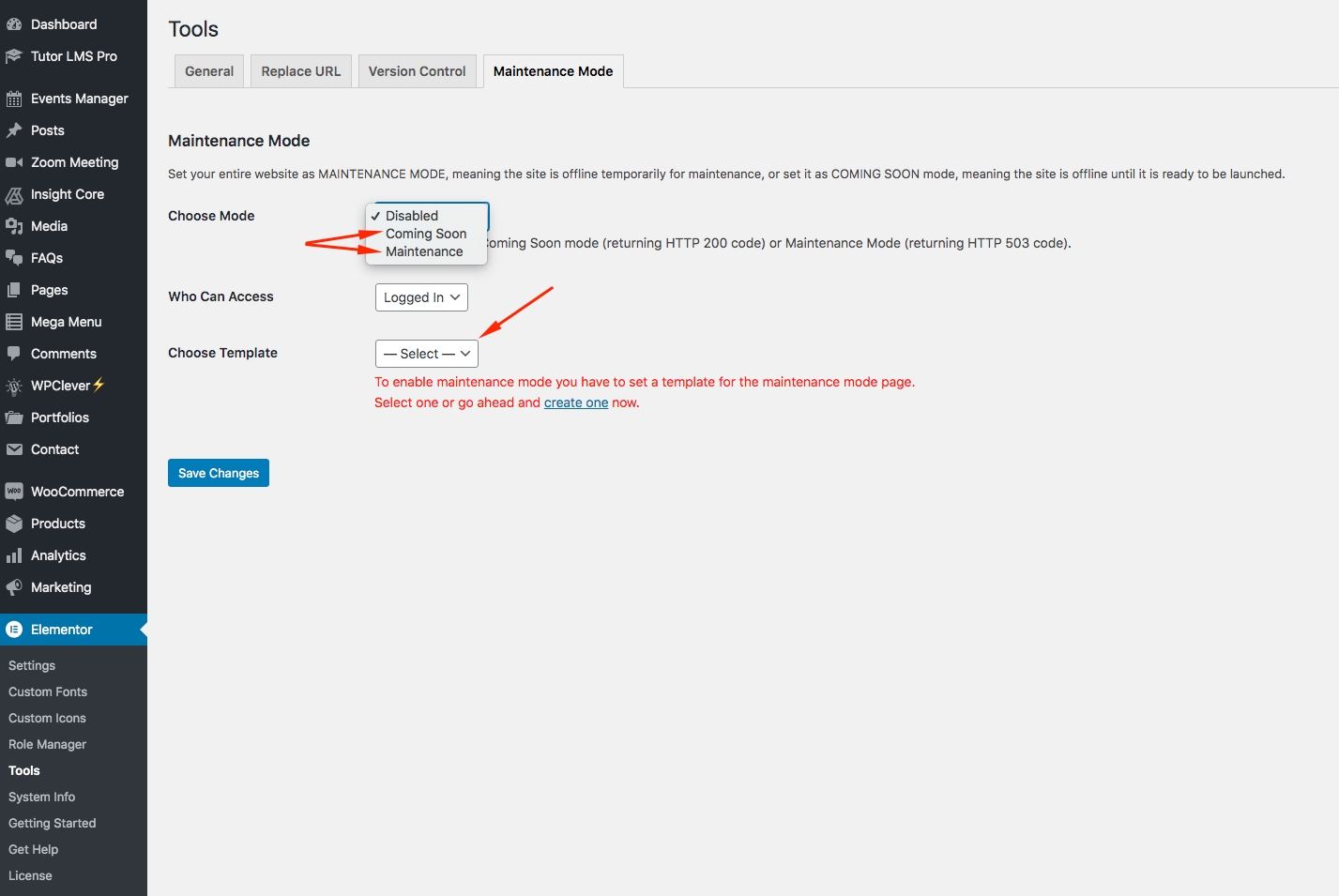The height and width of the screenshot is (896, 1339).
Task: Switch to the Version Control tab
Action: 417,71
